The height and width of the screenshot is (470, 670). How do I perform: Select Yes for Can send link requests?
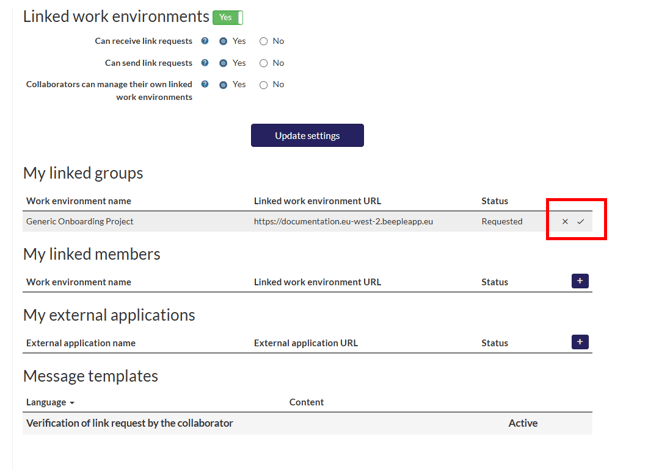click(223, 63)
